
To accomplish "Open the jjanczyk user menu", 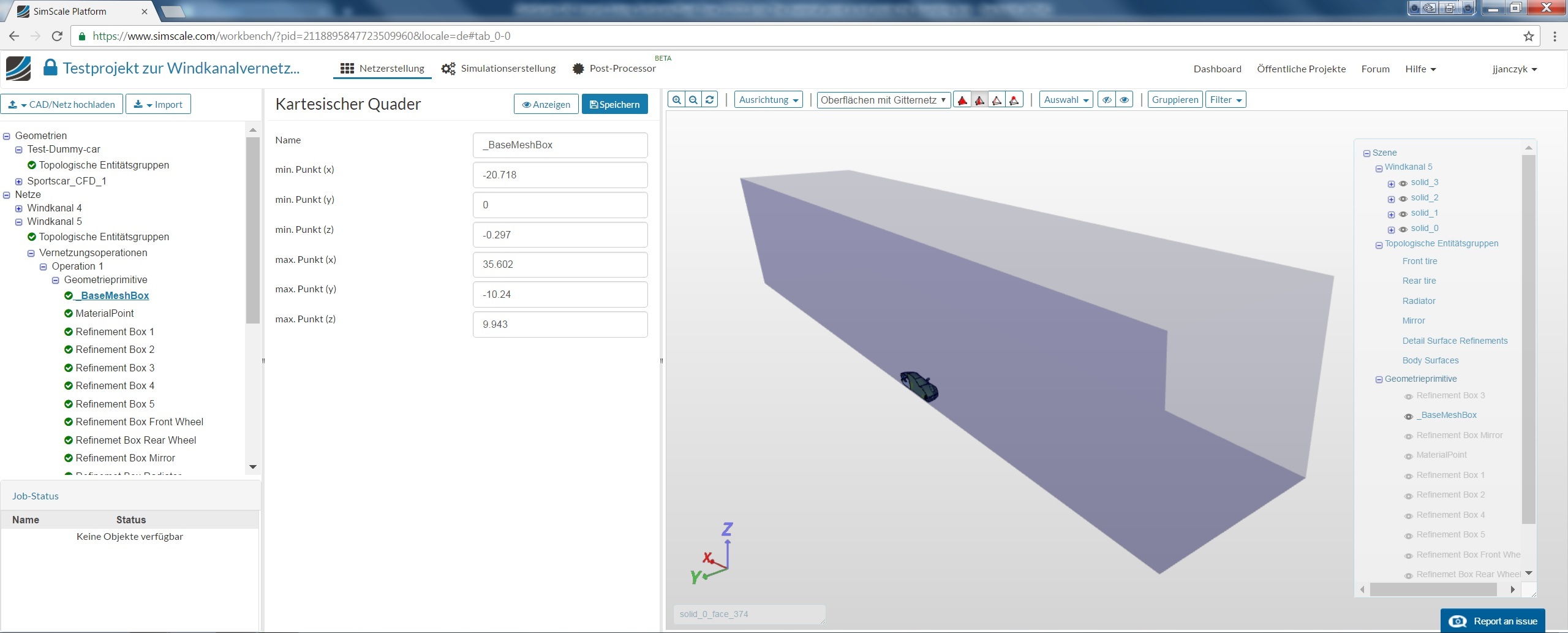I will pos(1515,69).
